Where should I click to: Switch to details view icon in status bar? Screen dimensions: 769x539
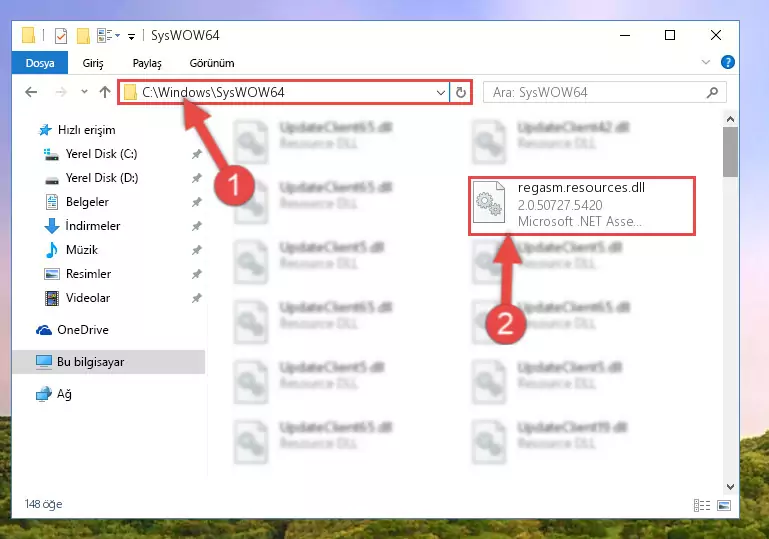point(702,505)
